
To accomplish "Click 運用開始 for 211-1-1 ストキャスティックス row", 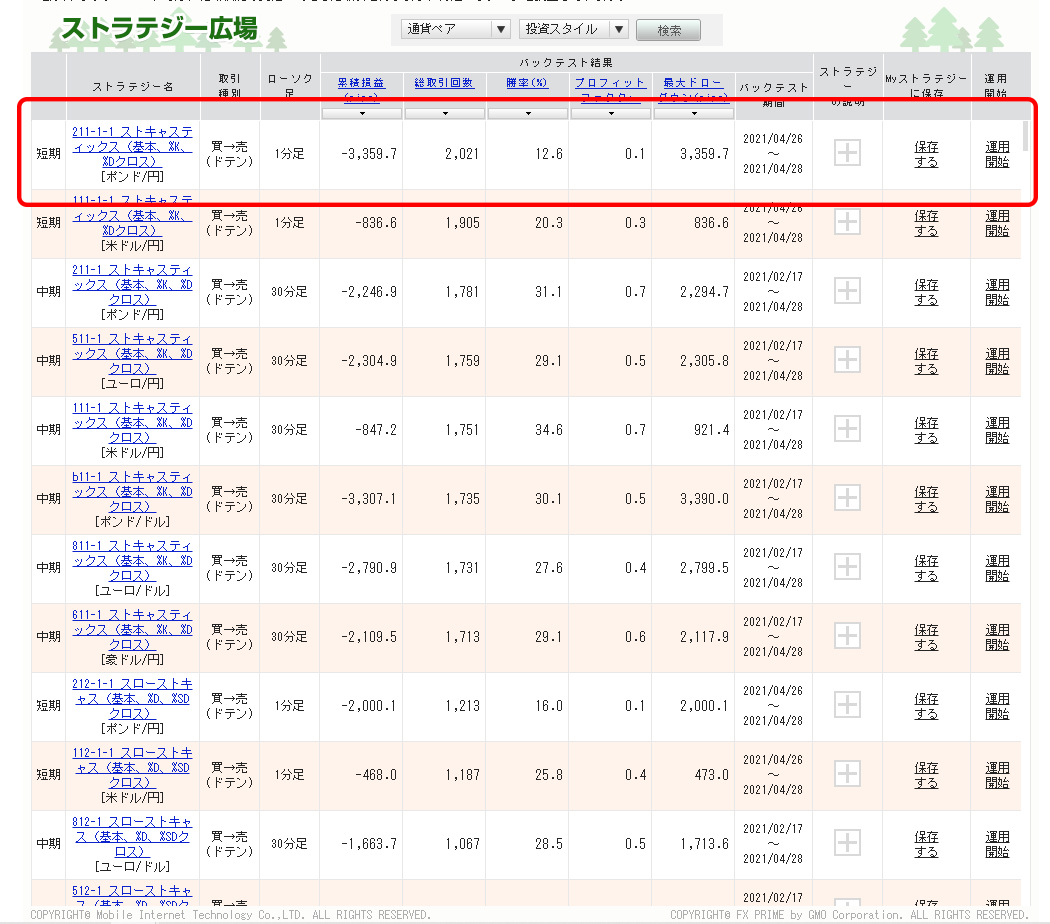I will point(997,154).
